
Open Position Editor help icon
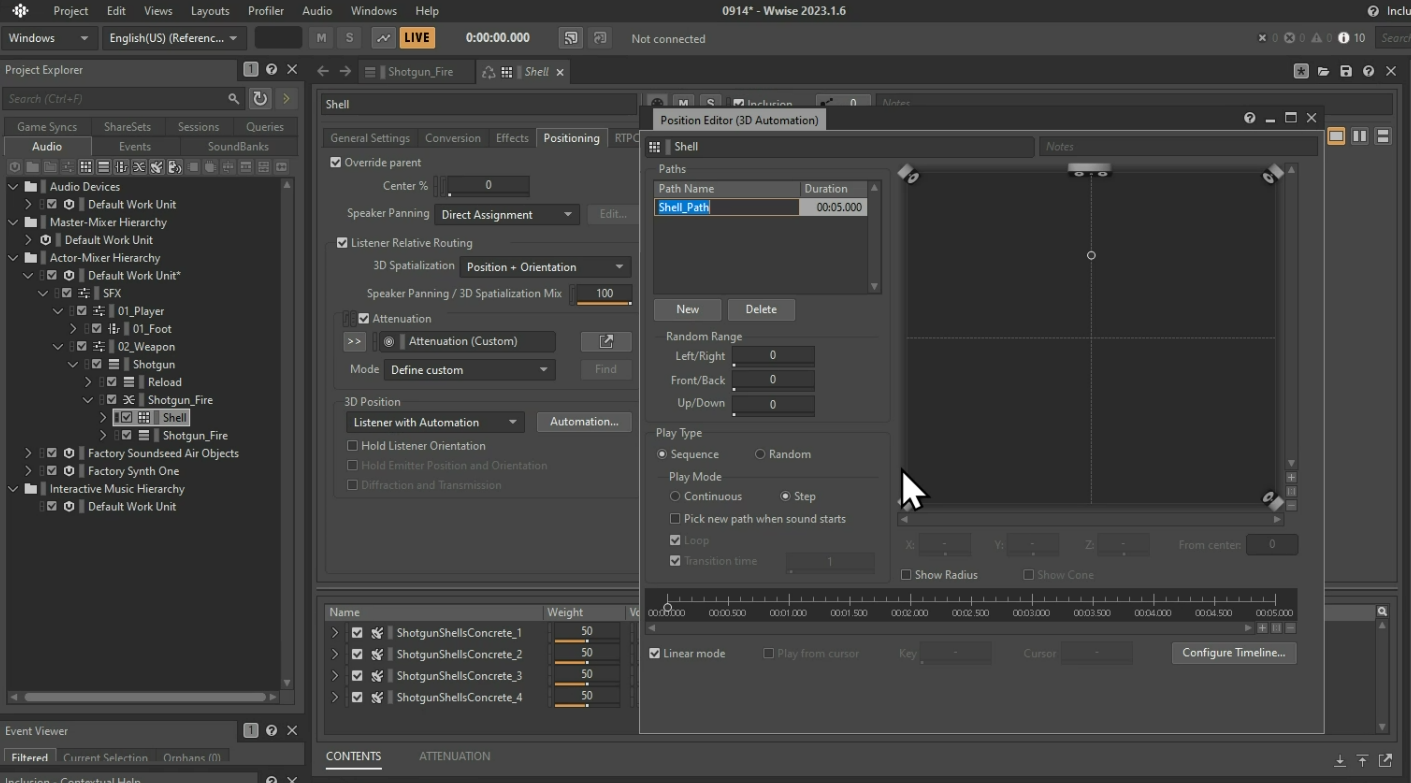(1249, 118)
